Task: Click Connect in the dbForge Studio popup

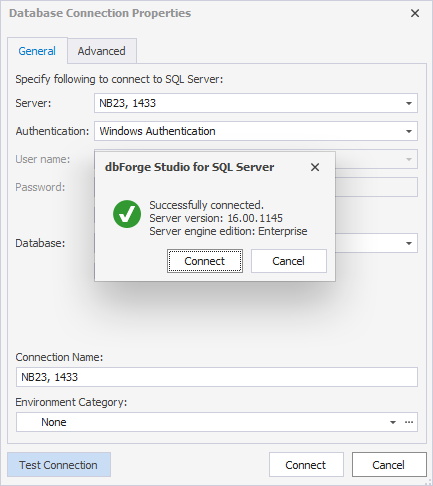Action: [x=205, y=261]
